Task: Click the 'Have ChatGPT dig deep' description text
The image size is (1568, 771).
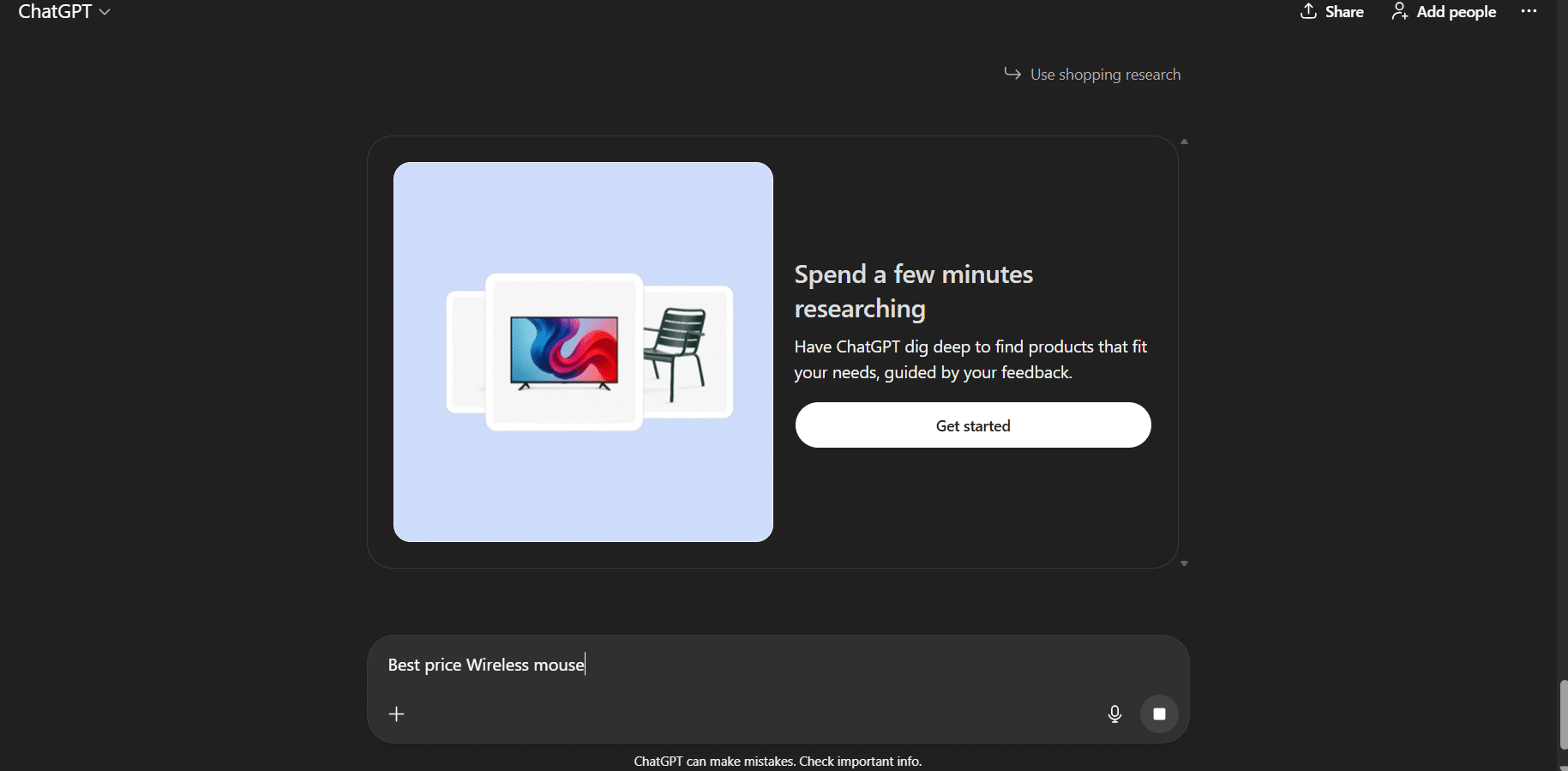Action: pos(970,359)
